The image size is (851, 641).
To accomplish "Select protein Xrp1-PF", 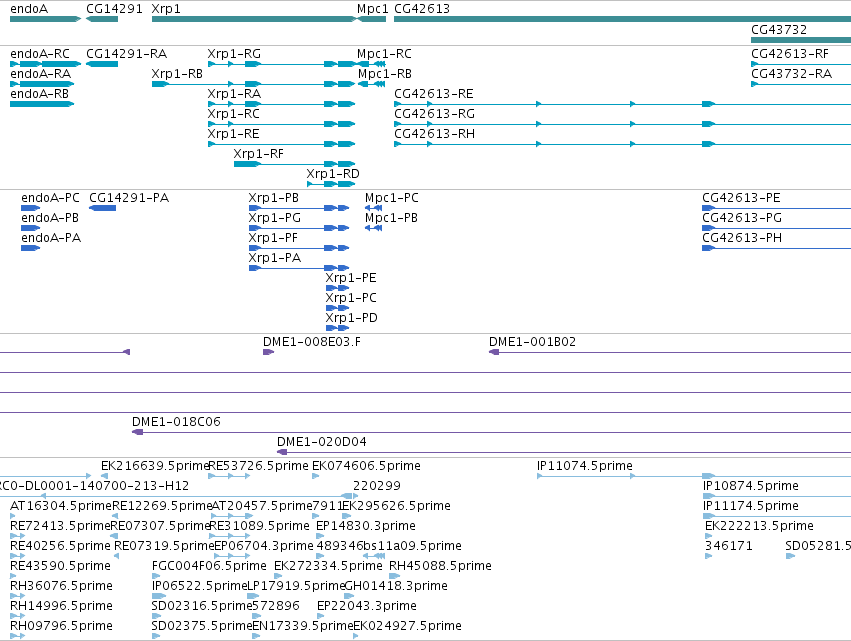I will pos(299,248).
